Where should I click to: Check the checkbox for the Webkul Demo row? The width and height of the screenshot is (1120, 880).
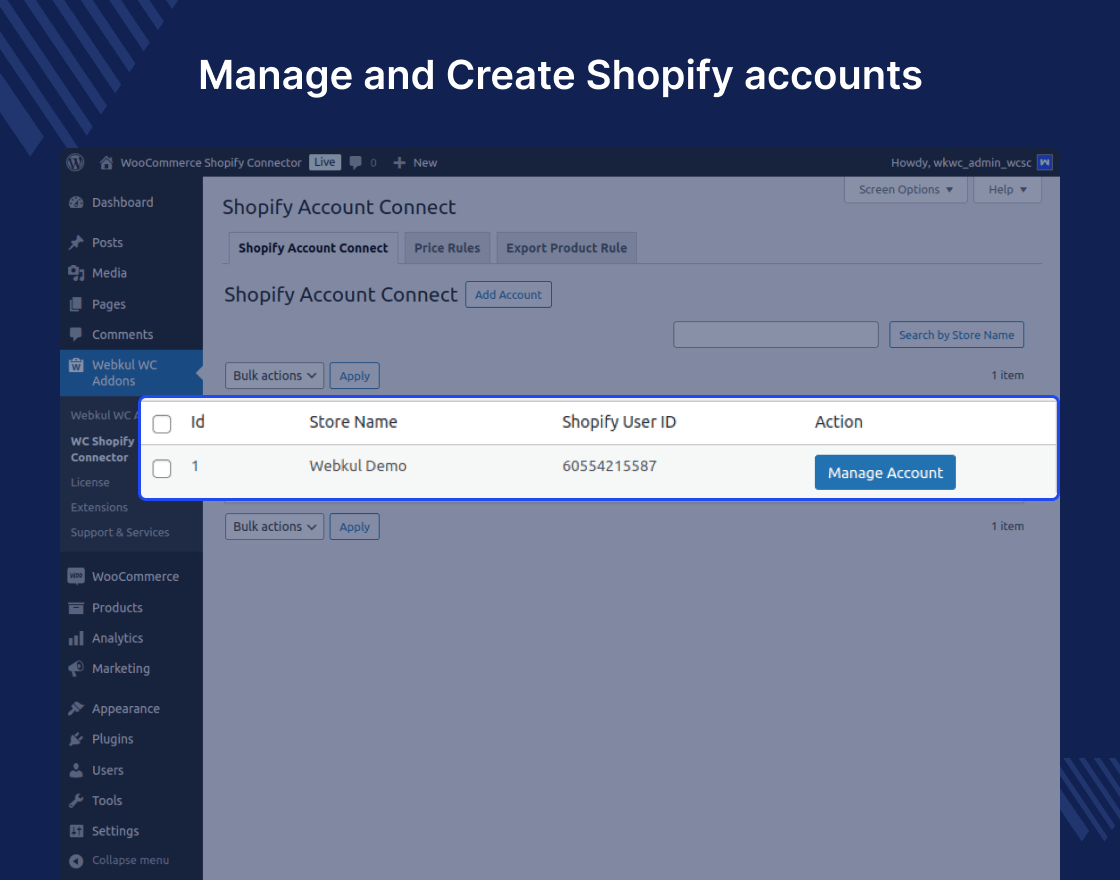click(161, 468)
